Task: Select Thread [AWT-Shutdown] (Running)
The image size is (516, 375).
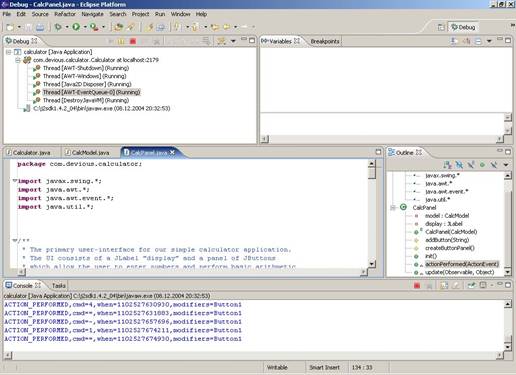Action: click(86, 68)
